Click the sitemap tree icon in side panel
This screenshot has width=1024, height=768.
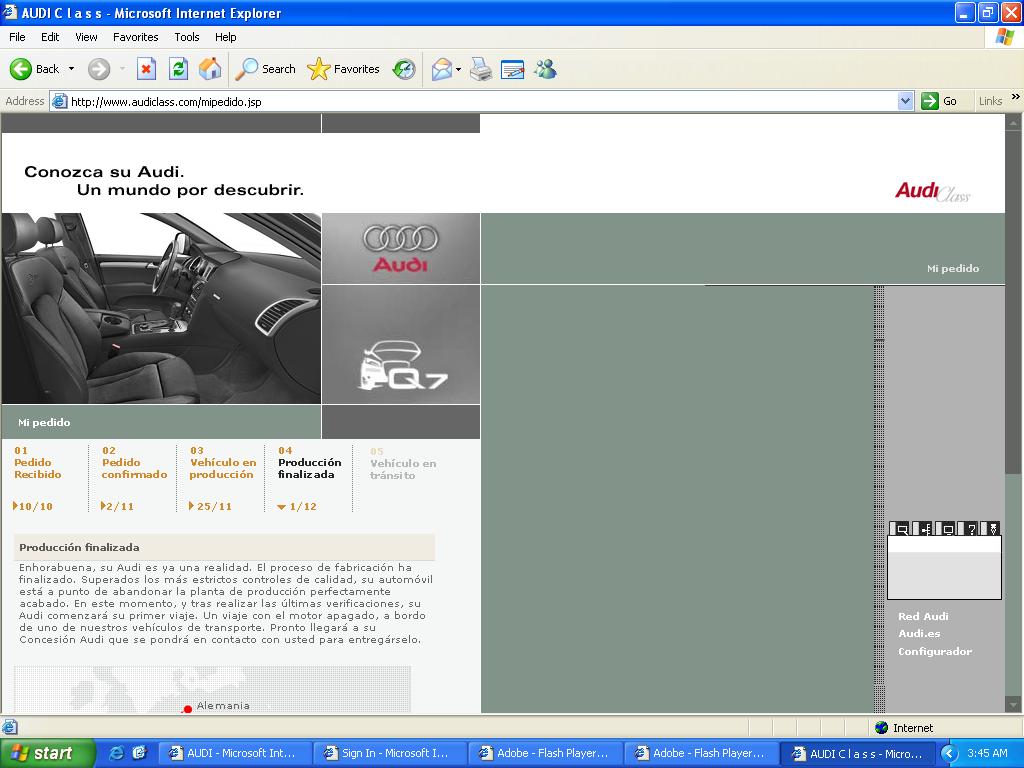pyautogui.click(x=923, y=528)
